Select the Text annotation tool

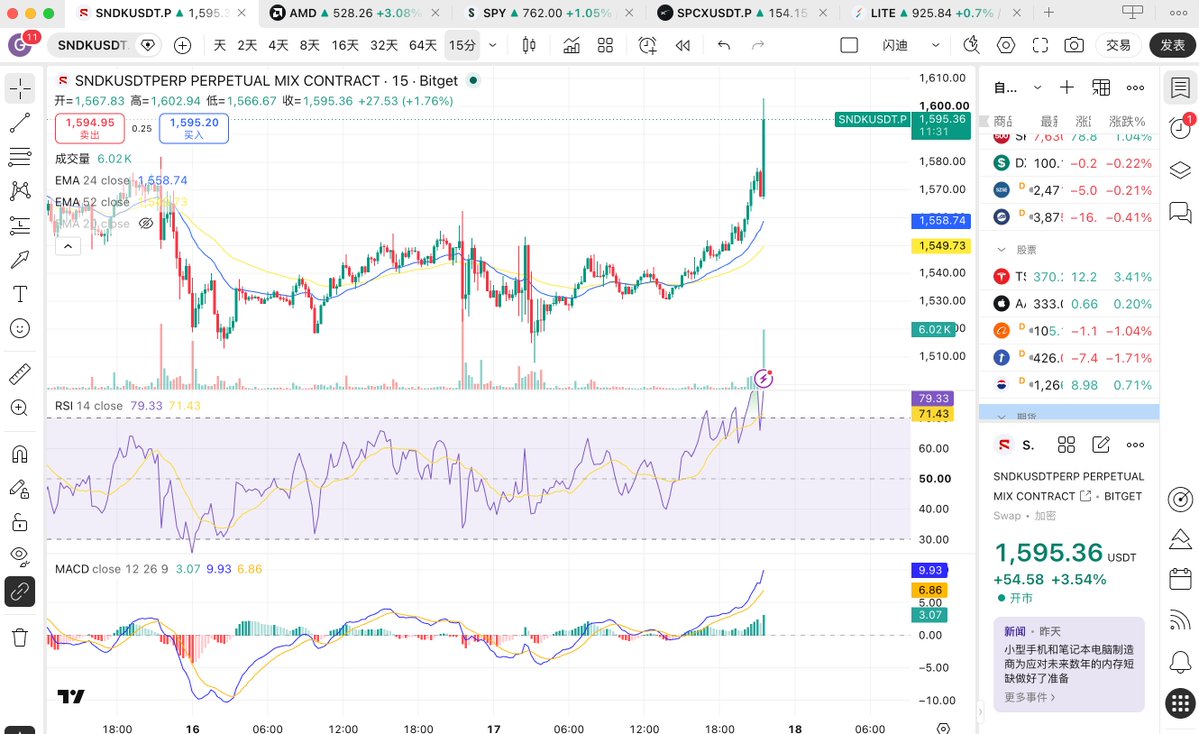[20, 294]
